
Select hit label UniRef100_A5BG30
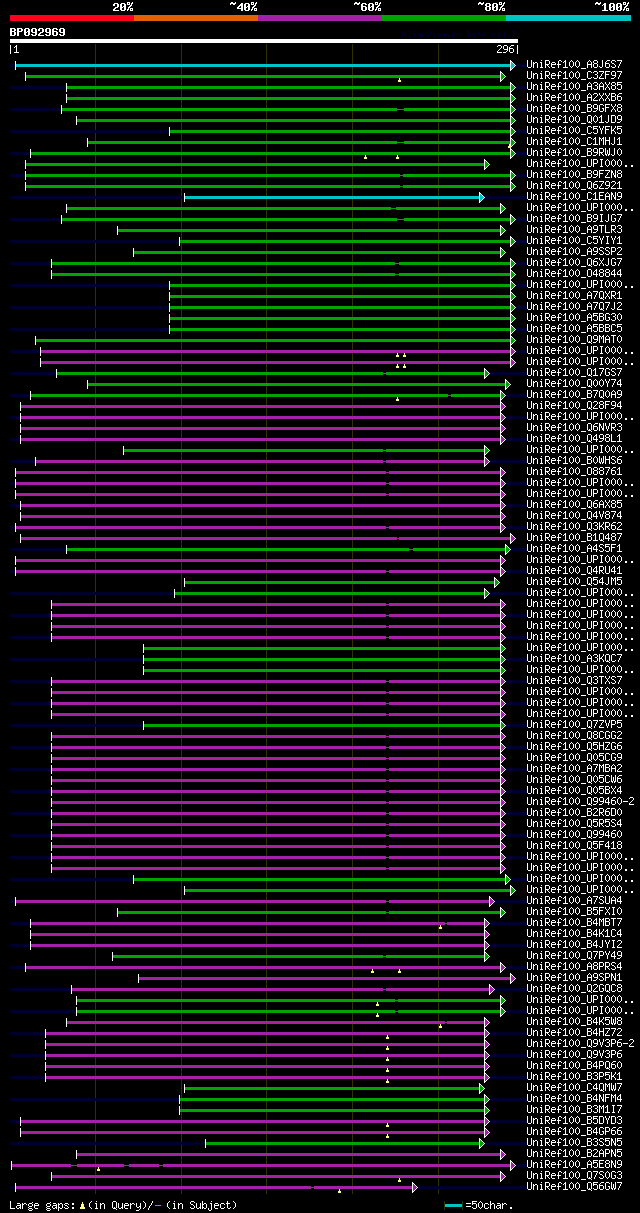pos(574,317)
